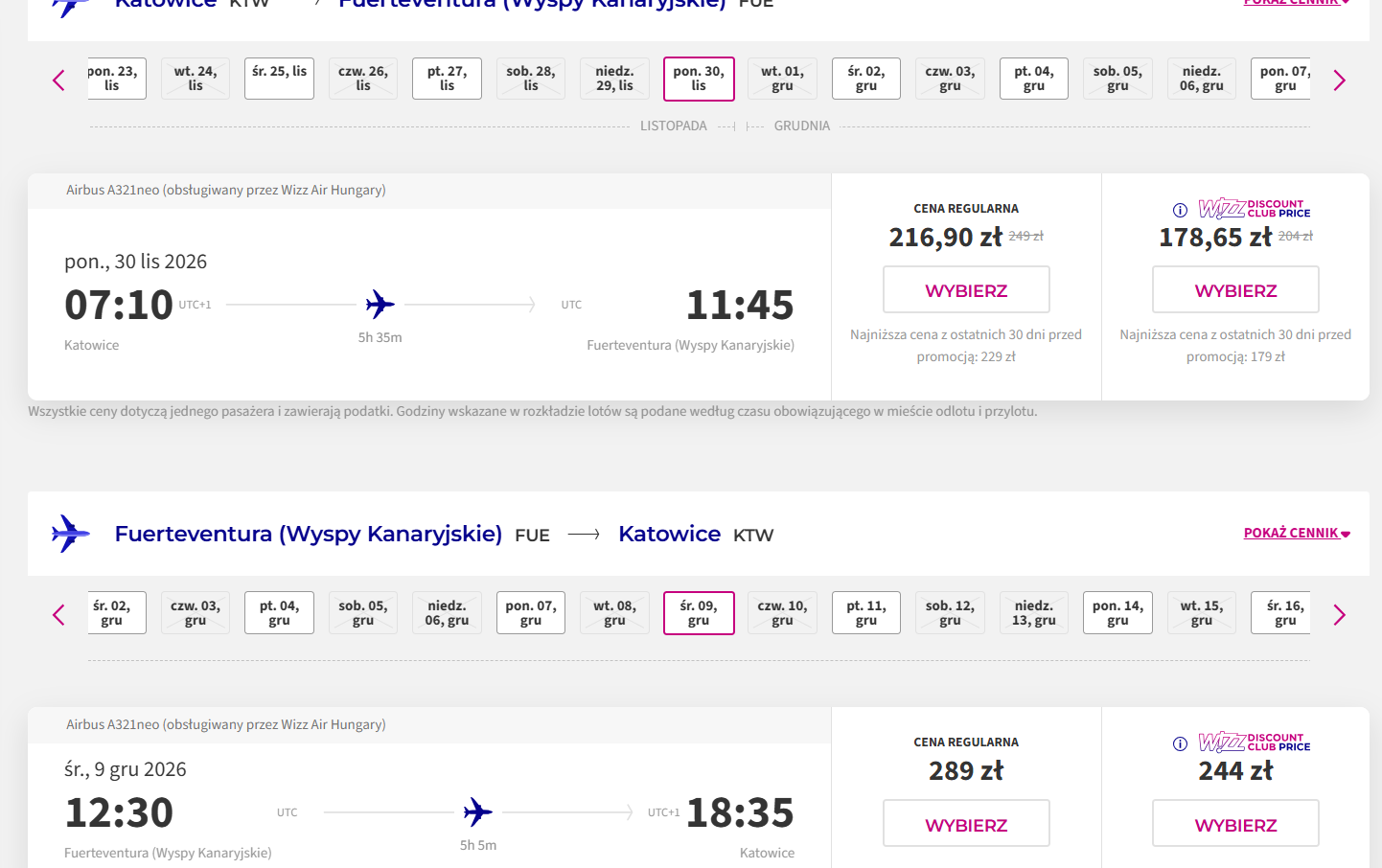Click the date text pon., 30 lis 2026
The image size is (1382, 868).
click(135, 262)
